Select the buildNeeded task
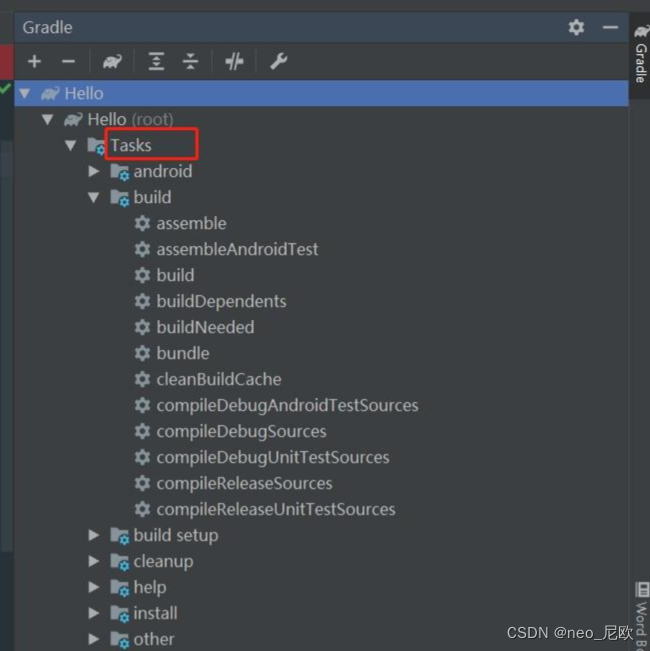The width and height of the screenshot is (650, 651). [x=205, y=327]
